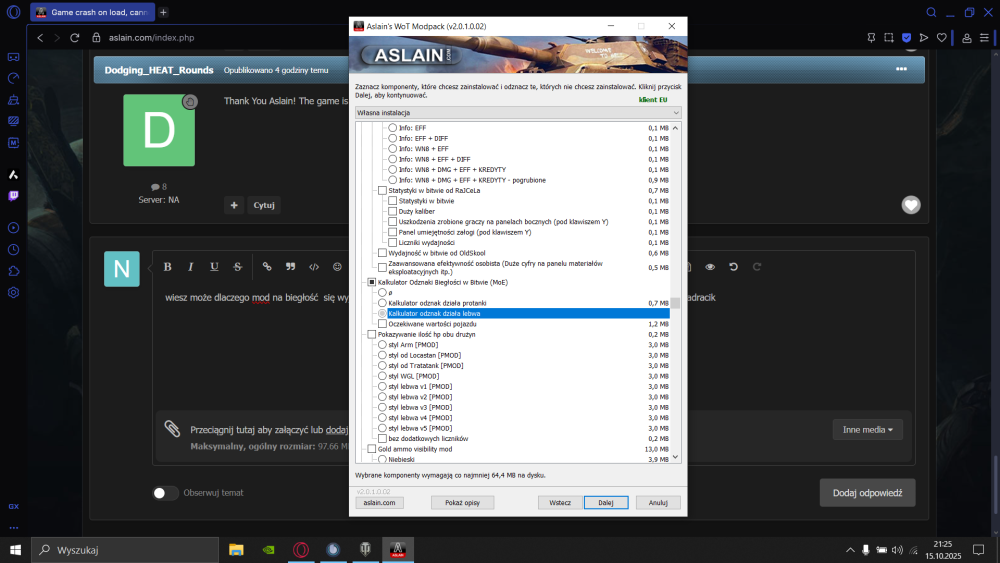Click 'Dodaj odpowiedź' to submit reply
The height and width of the screenshot is (563, 1000).
click(867, 493)
